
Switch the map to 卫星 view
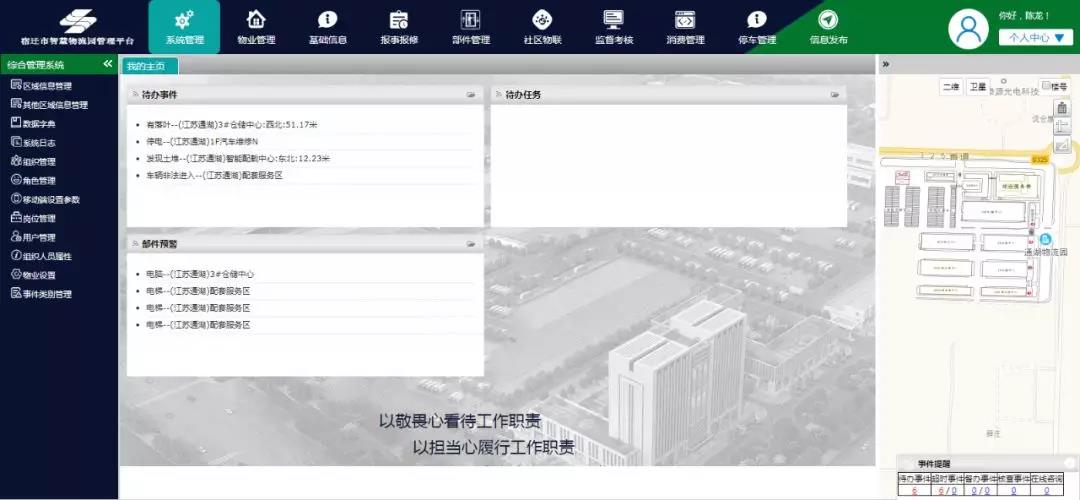click(977, 87)
